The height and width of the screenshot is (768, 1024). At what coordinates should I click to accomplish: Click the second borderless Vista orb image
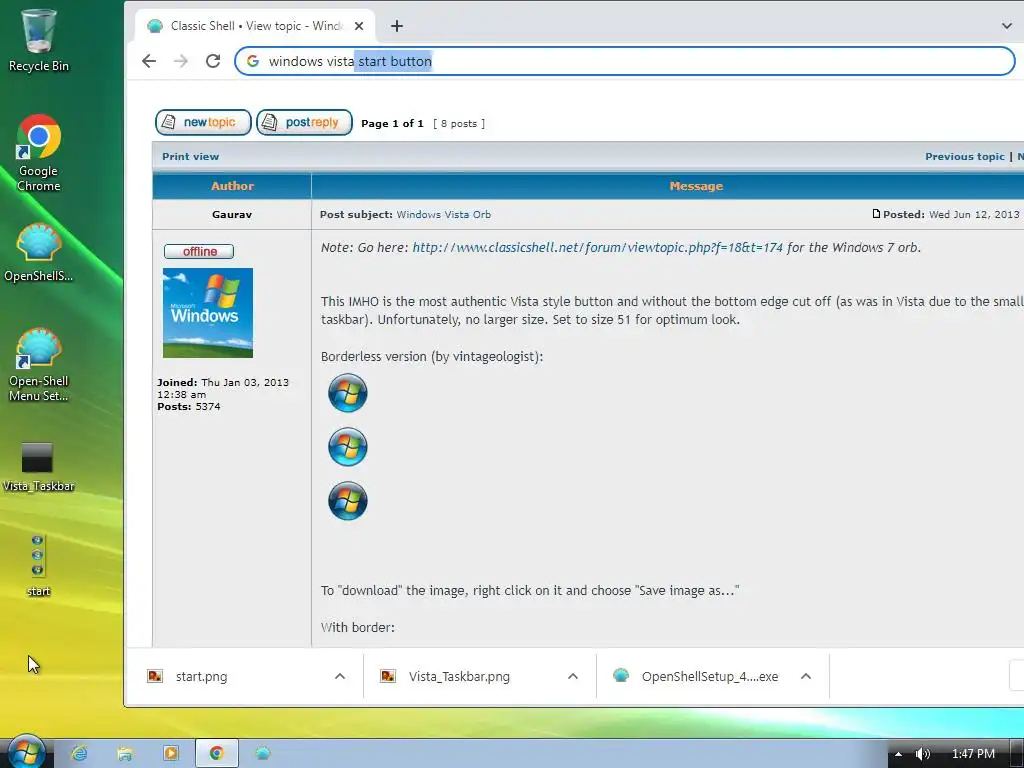347,447
